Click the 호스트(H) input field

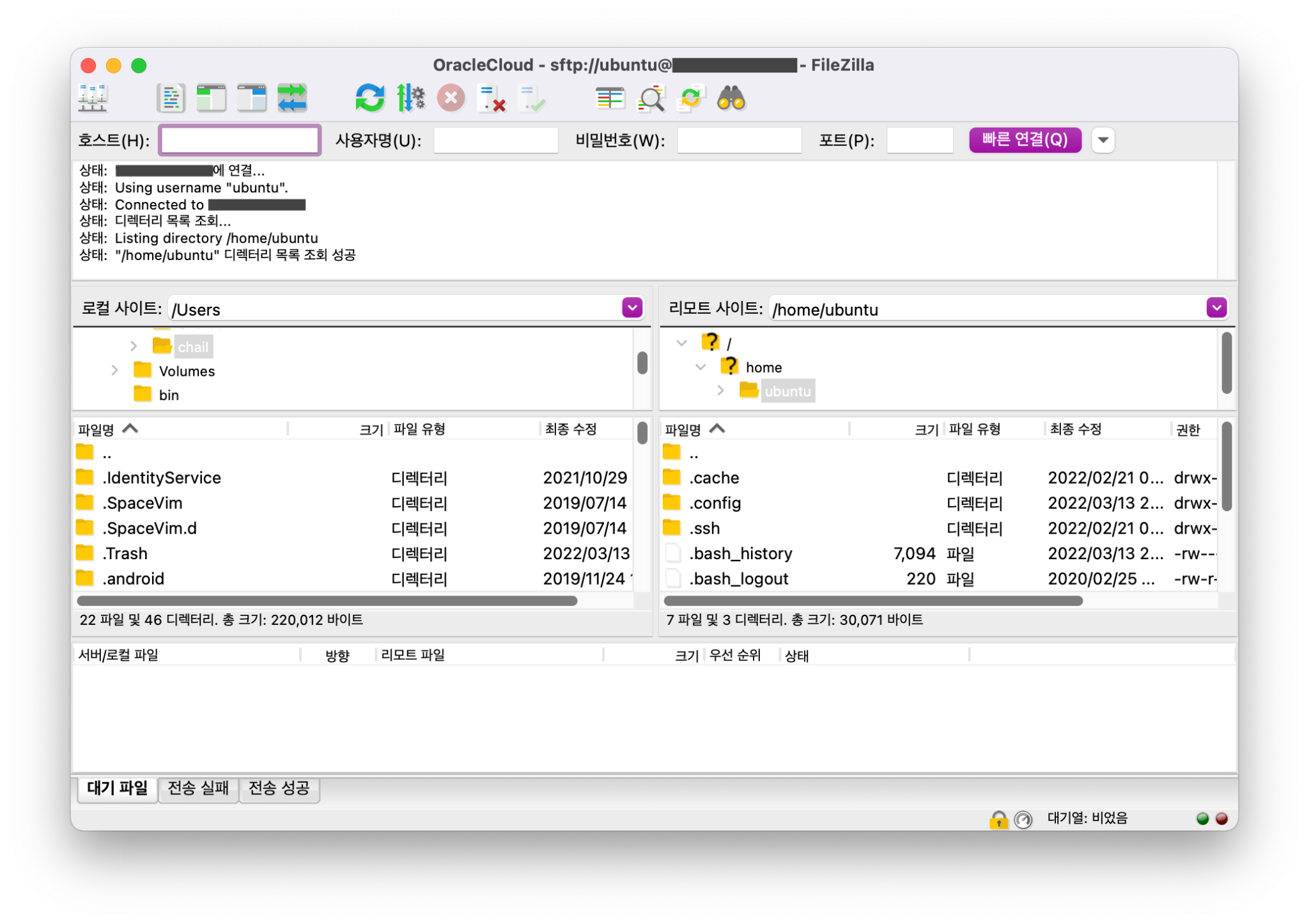tap(240, 140)
